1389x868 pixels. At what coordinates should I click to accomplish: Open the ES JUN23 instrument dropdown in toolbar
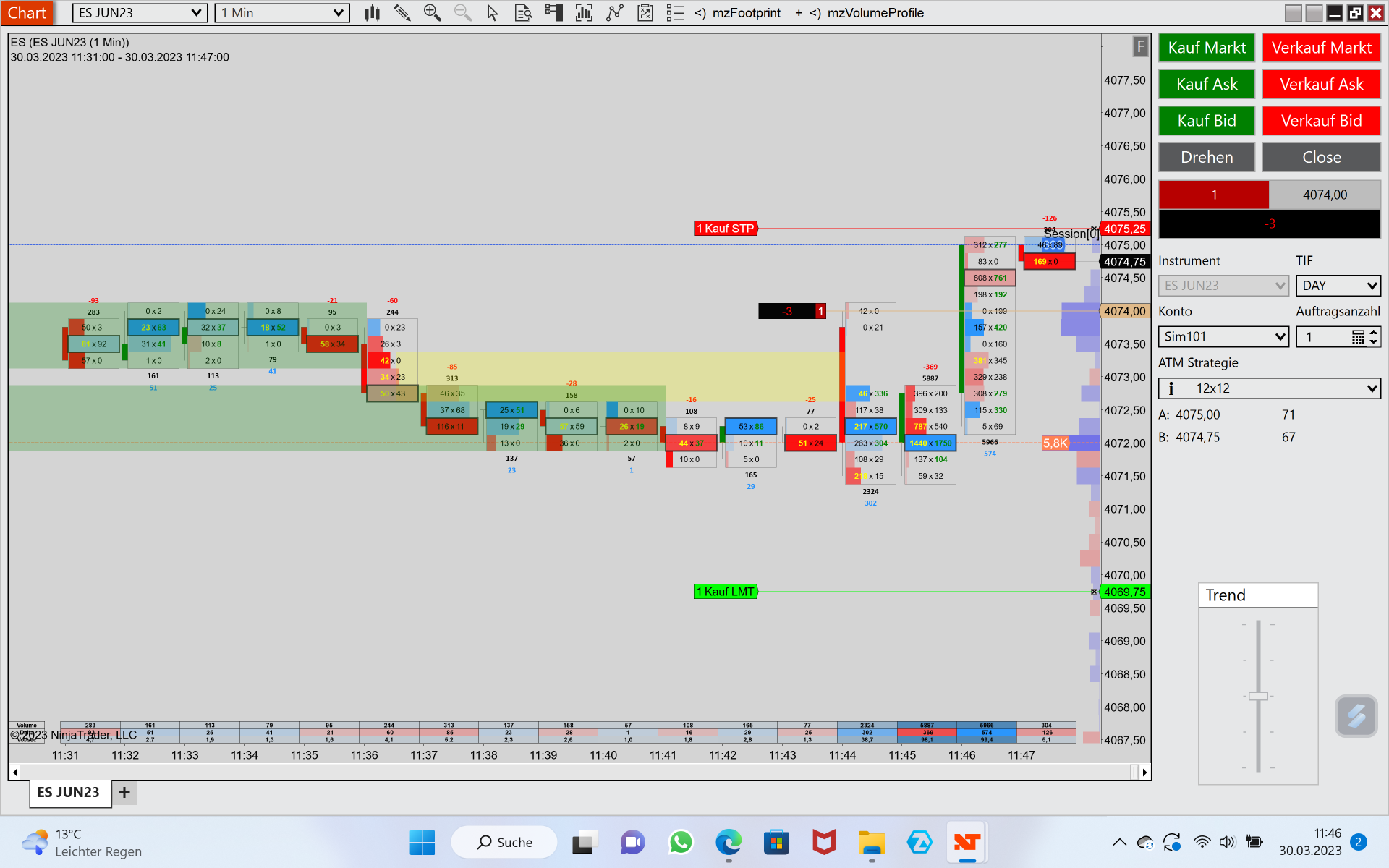pos(140,13)
